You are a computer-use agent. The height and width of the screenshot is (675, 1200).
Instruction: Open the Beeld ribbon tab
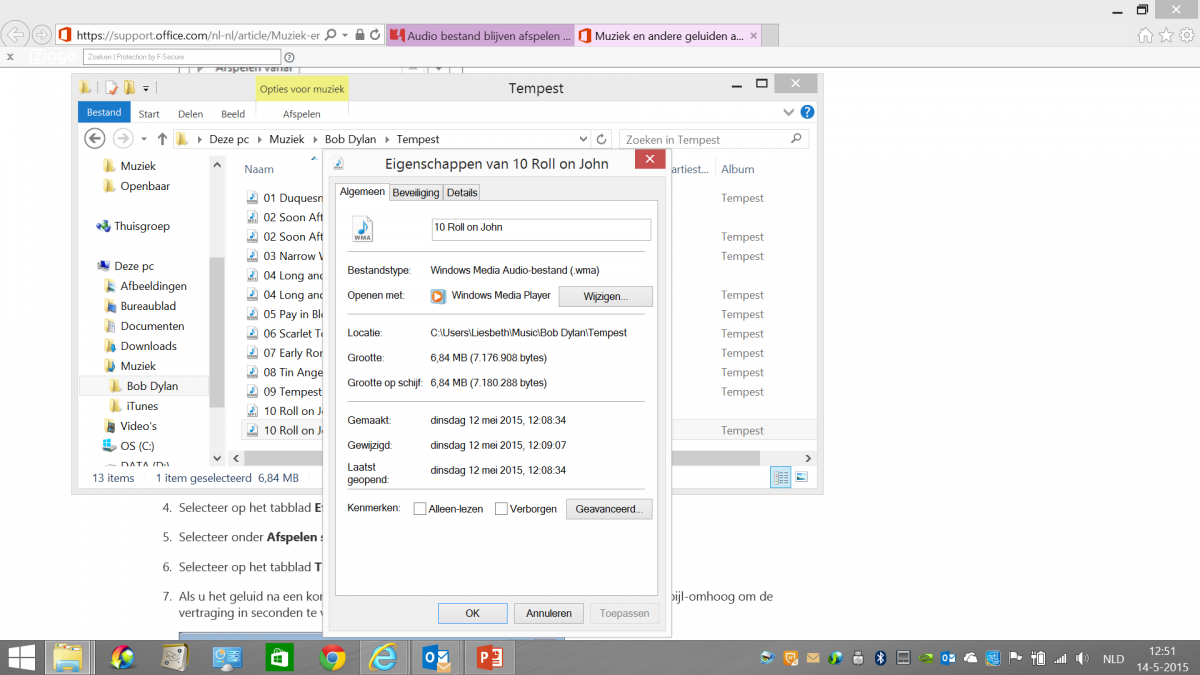click(233, 114)
